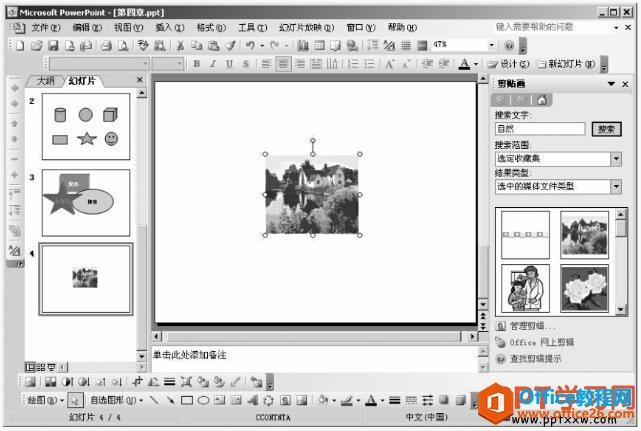Click the 设计 (Design) button
641x431 pixels.
pos(509,64)
